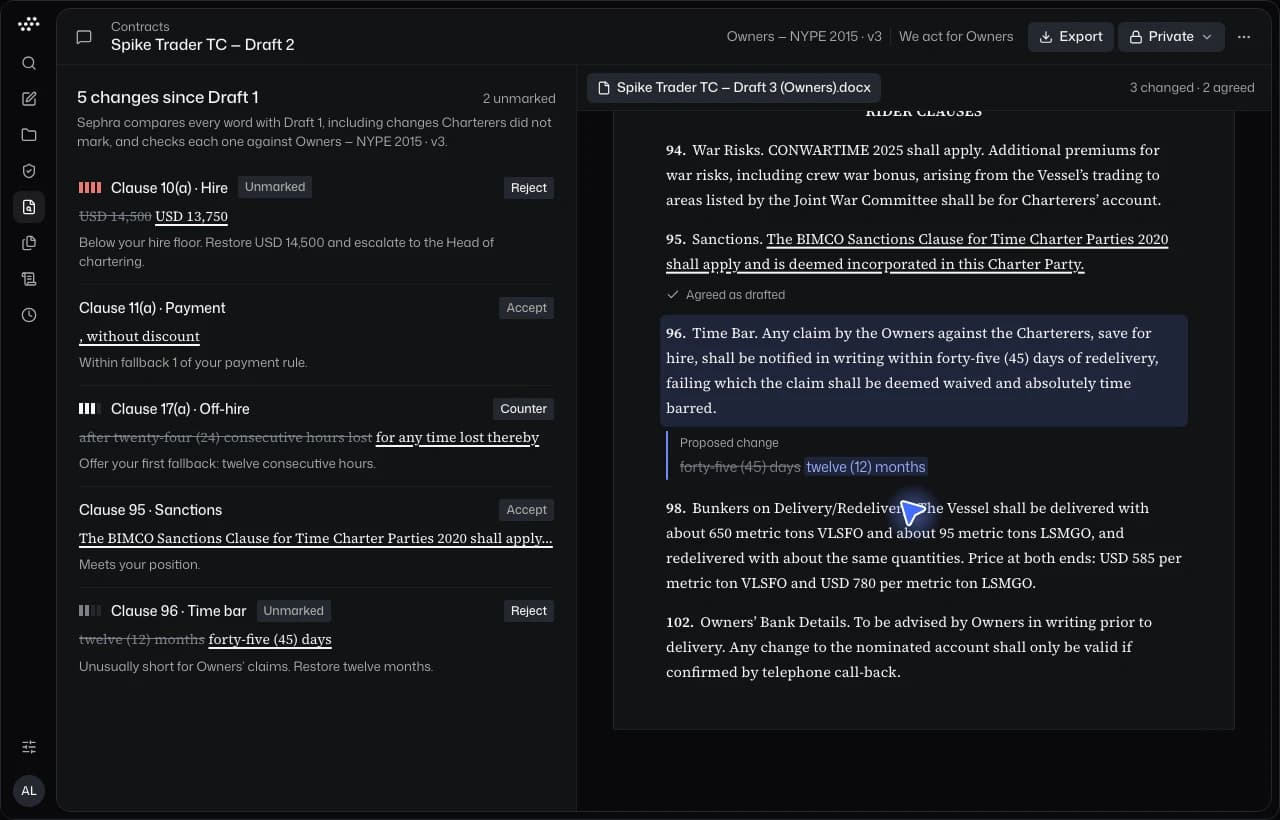Viewport: 1280px width, 820px height.
Task: Click the underlined 'USD 13,750' value
Action: [192, 216]
